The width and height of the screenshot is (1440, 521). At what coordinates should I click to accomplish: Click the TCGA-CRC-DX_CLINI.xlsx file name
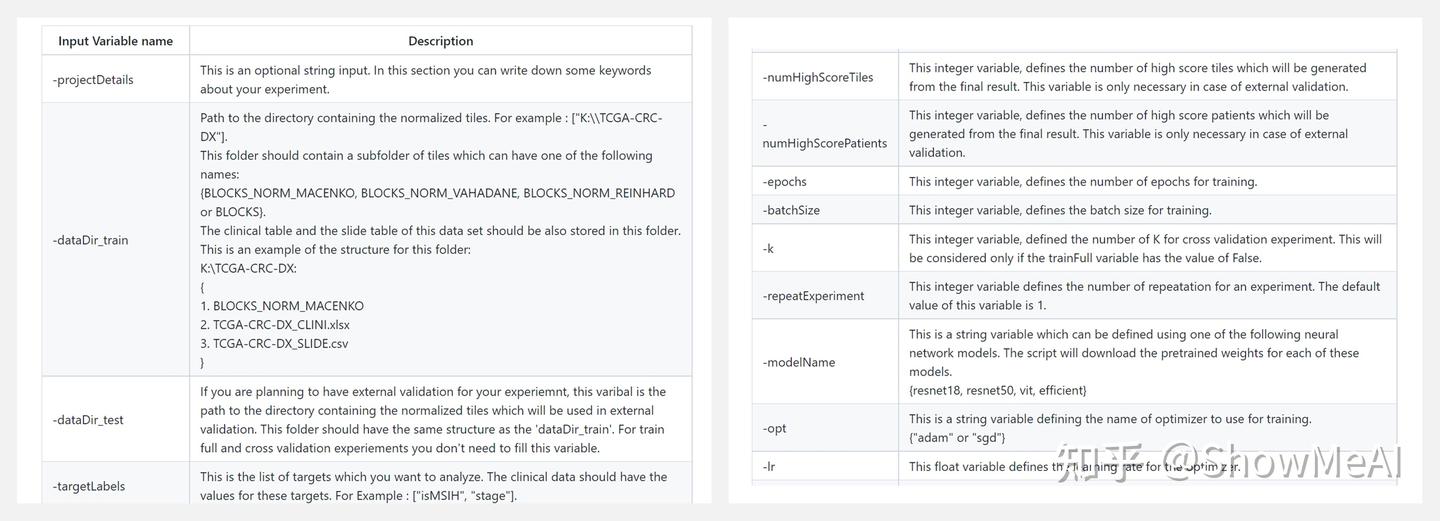point(281,325)
